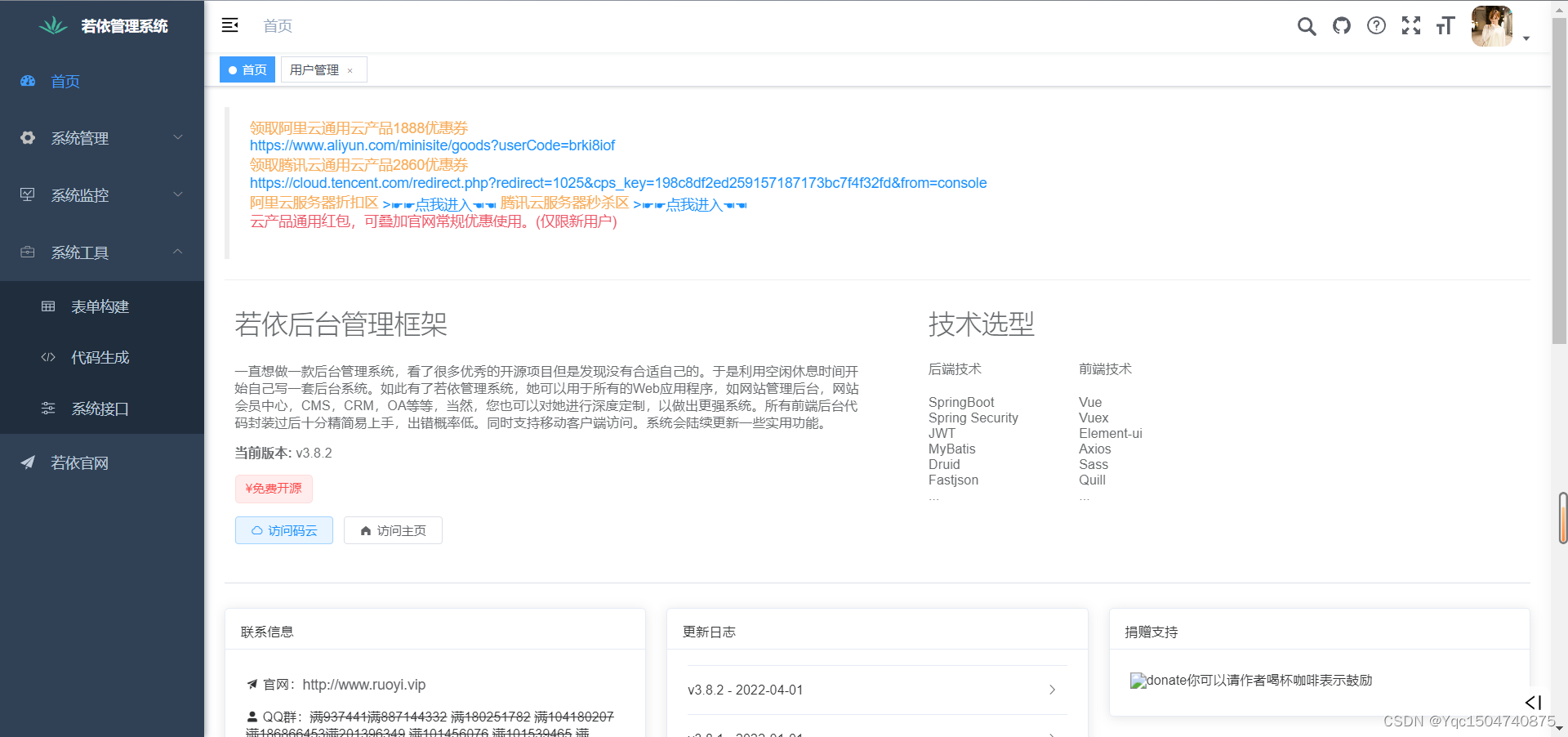
Task: Open the help documentation question icon
Action: (x=1377, y=26)
